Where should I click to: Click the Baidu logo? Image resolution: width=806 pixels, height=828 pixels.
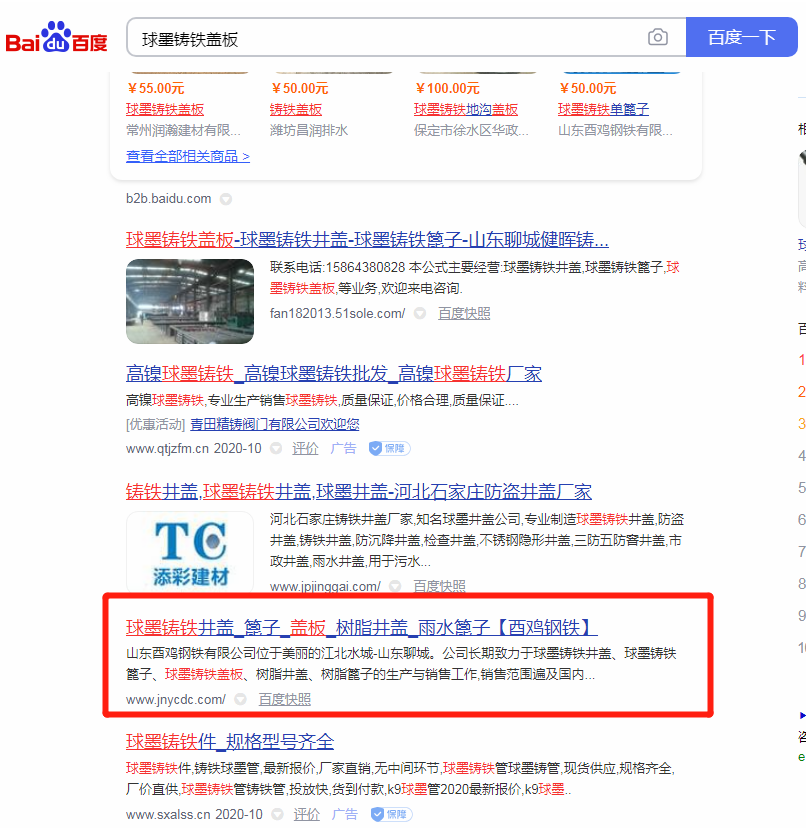click(x=57, y=37)
